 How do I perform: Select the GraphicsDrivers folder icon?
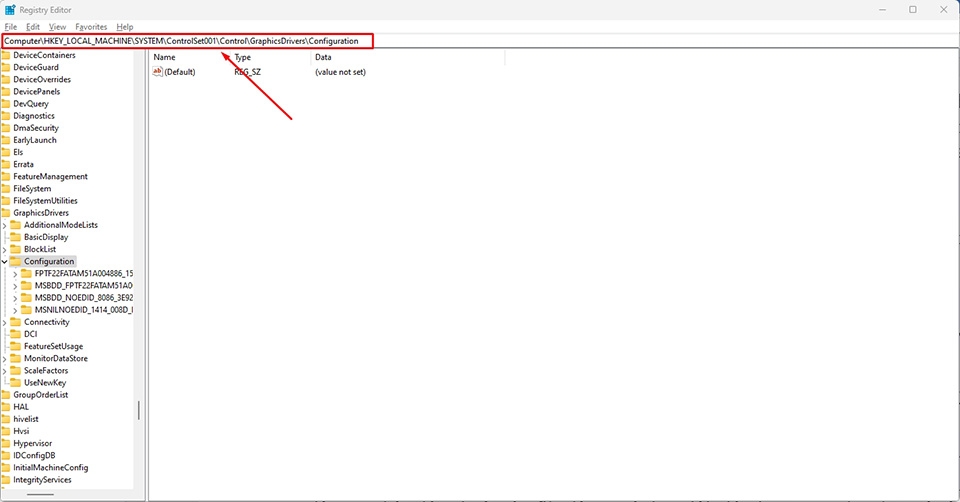tap(6, 213)
